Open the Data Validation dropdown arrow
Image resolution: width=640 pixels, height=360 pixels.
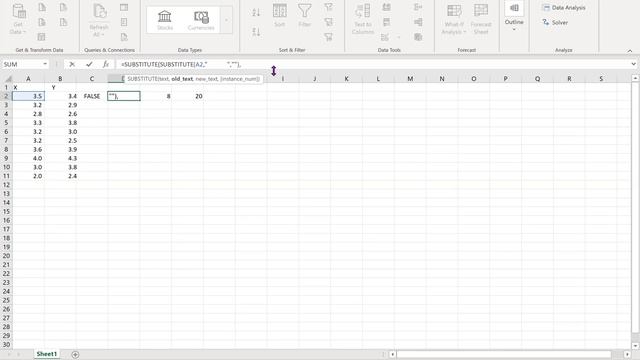pos(399,37)
